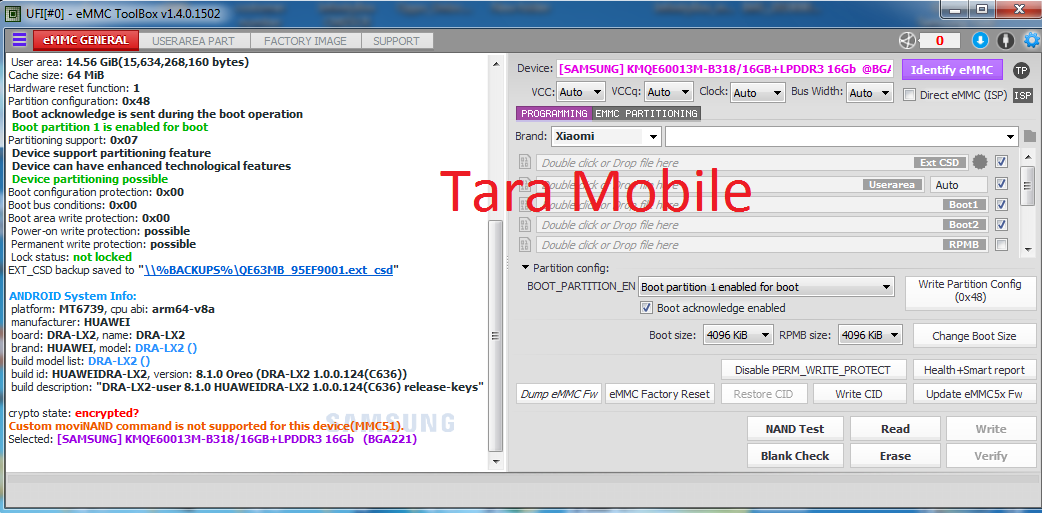The width and height of the screenshot is (1042, 513).
Task: Click the Read button
Action: click(895, 429)
